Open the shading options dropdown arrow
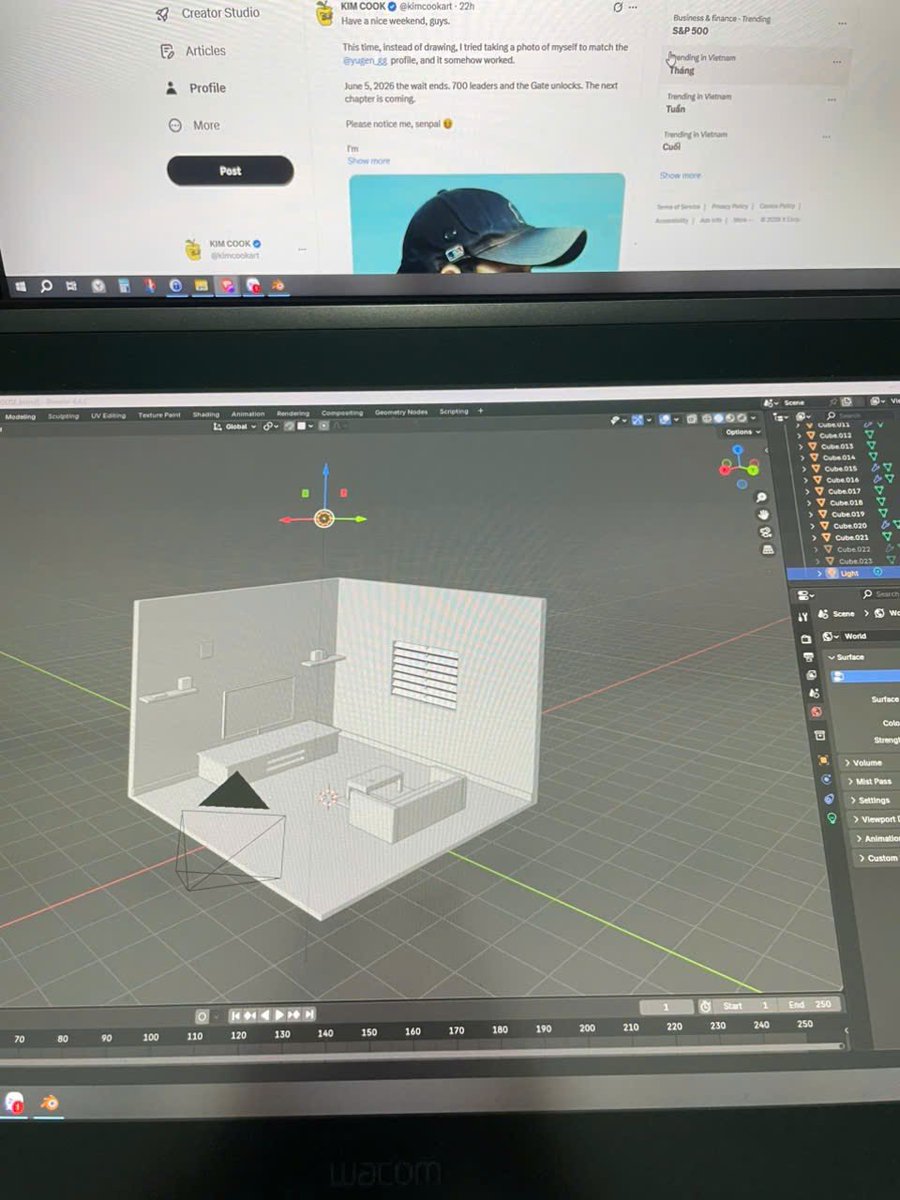The height and width of the screenshot is (1200, 900). pos(753,418)
